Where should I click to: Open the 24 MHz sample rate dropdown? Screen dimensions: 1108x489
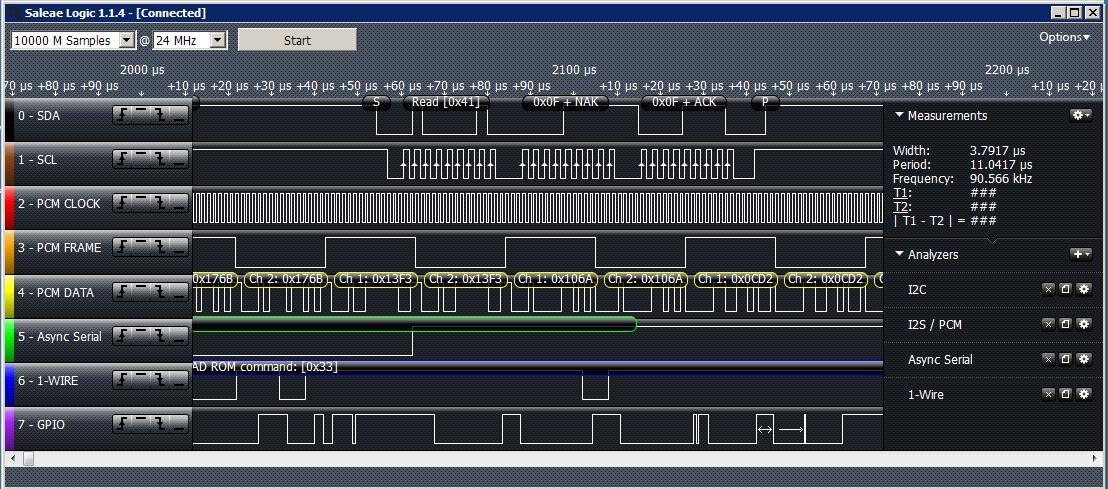[218, 41]
